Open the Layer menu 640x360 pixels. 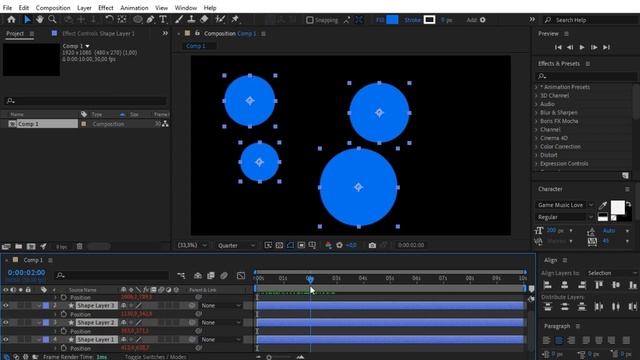84,8
